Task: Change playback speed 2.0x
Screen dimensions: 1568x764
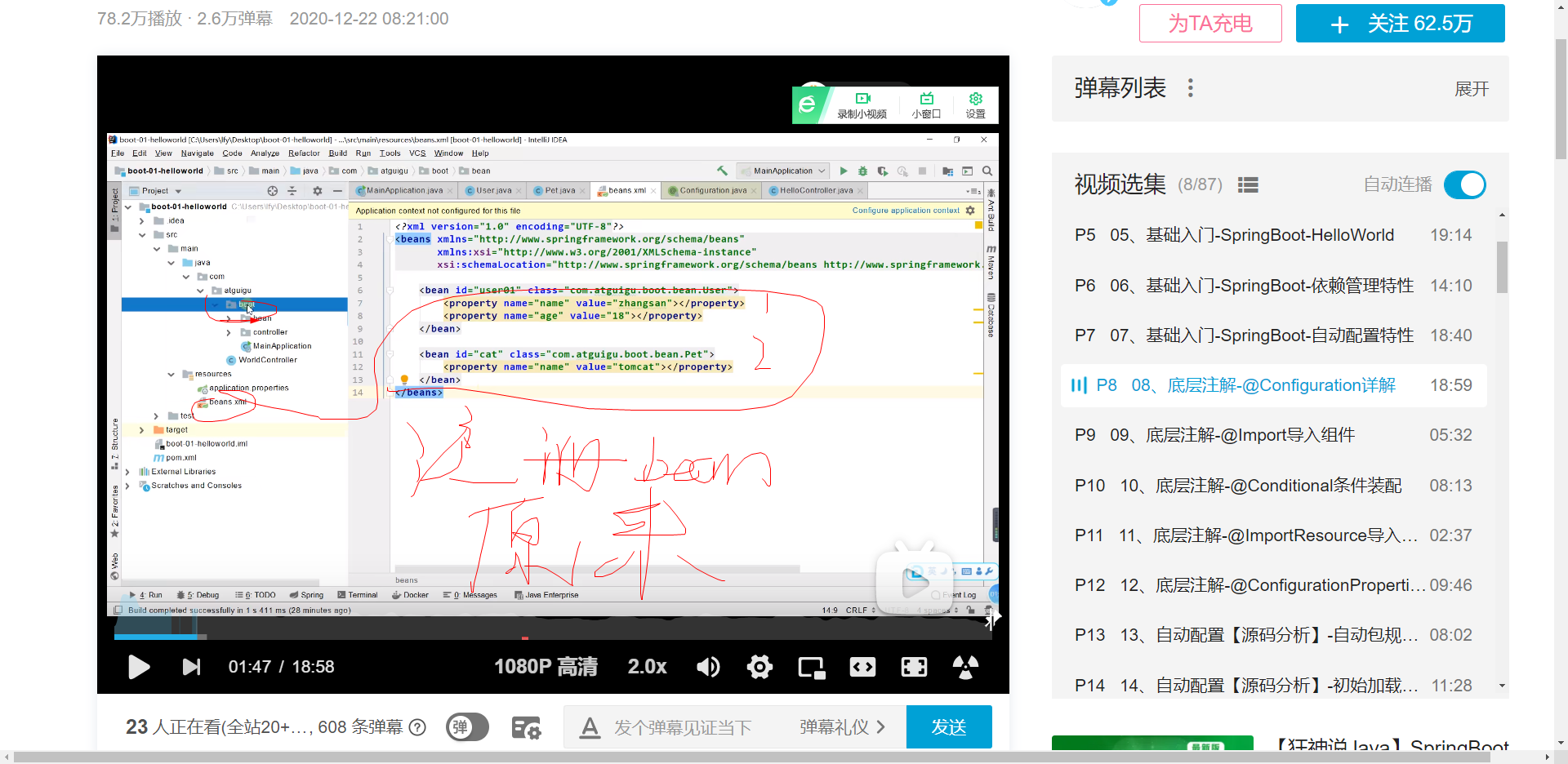Action: pos(647,667)
